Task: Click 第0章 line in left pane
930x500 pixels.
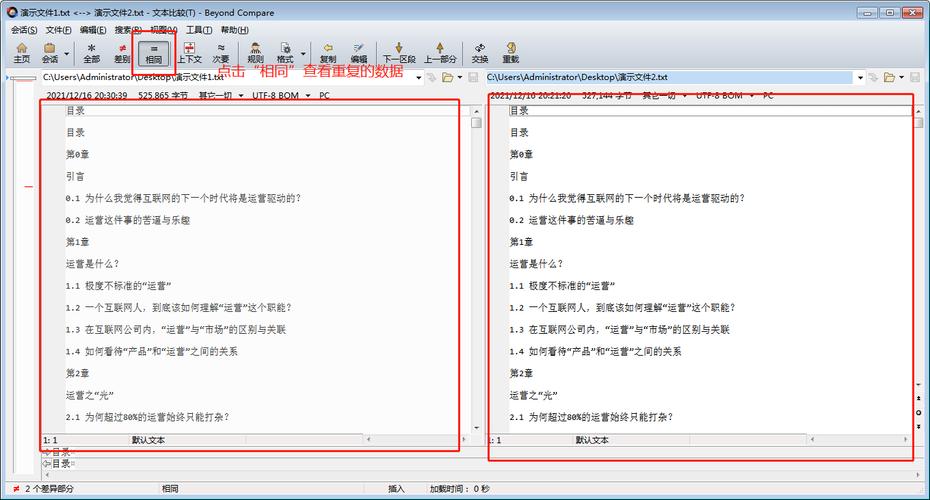Action: [x=77, y=154]
